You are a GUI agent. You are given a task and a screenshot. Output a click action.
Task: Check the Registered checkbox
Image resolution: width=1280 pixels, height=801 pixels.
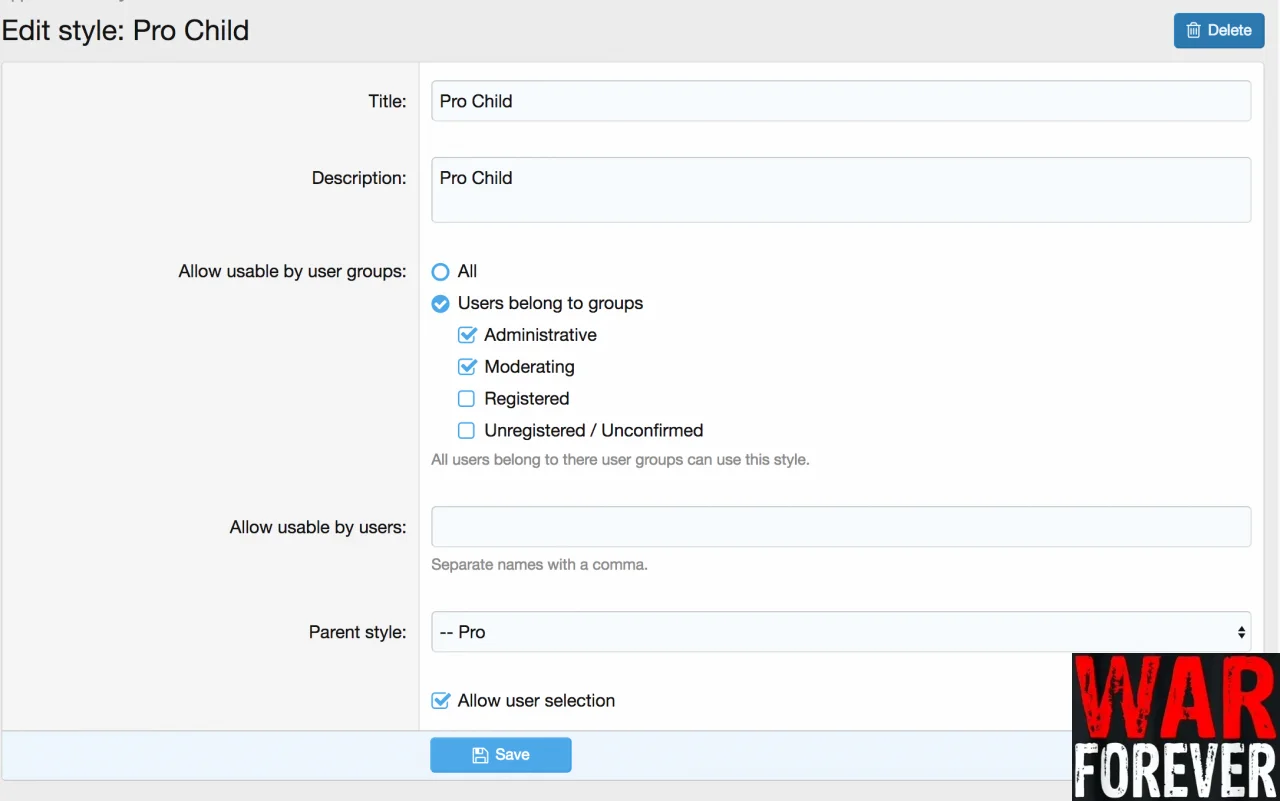click(x=466, y=399)
